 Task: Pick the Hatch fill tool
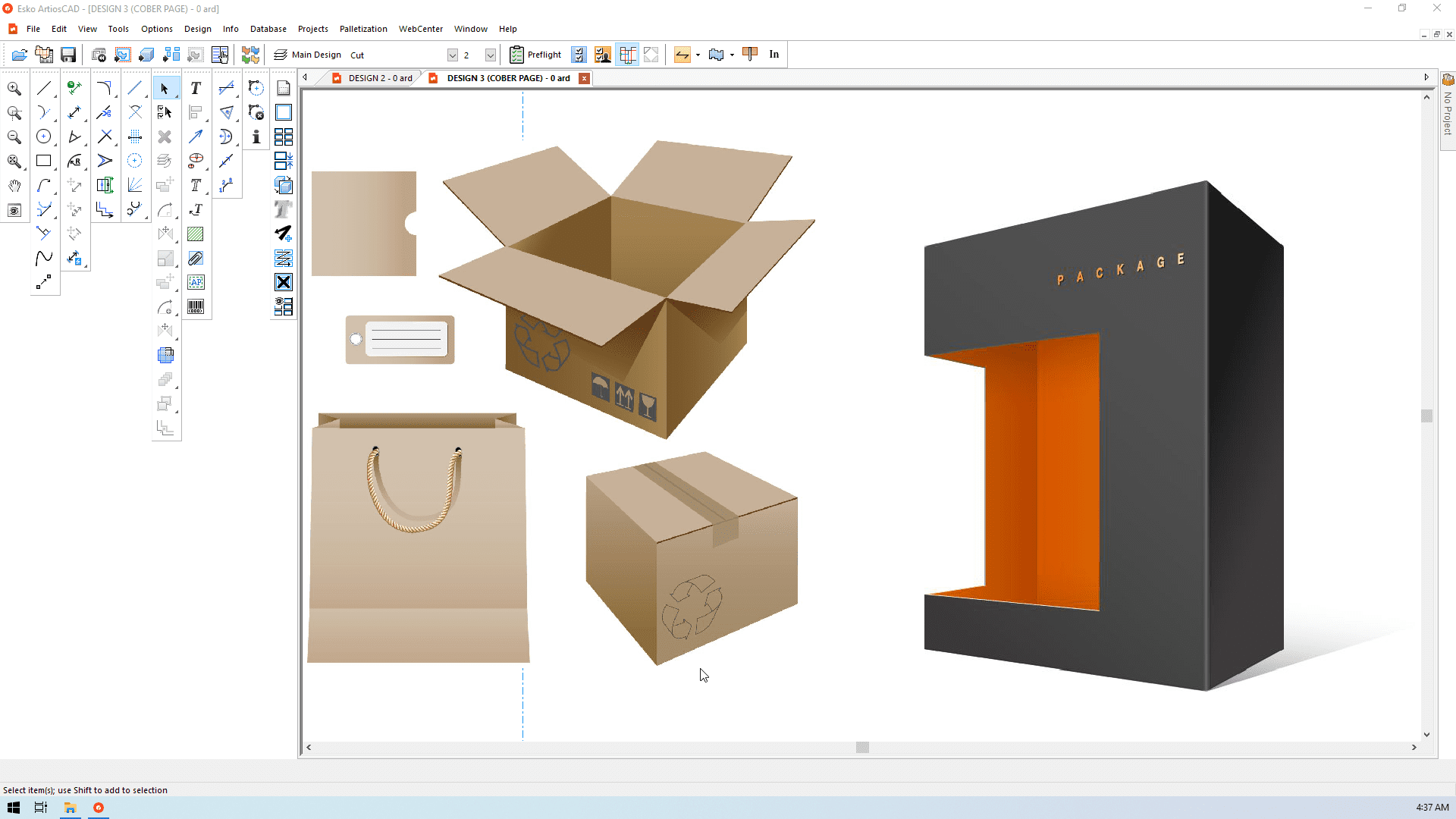pyautogui.click(x=196, y=234)
